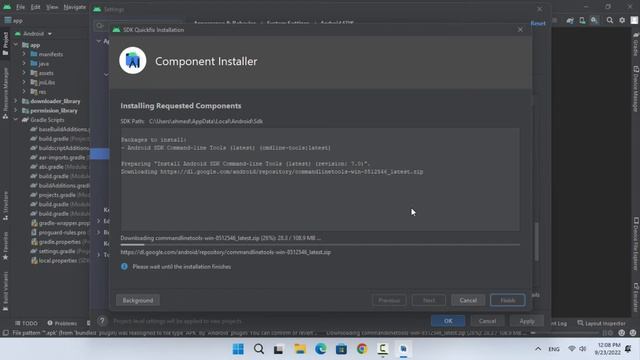The image size is (640, 360).
Task: Open help in the Settings dialog
Action: coord(102,321)
